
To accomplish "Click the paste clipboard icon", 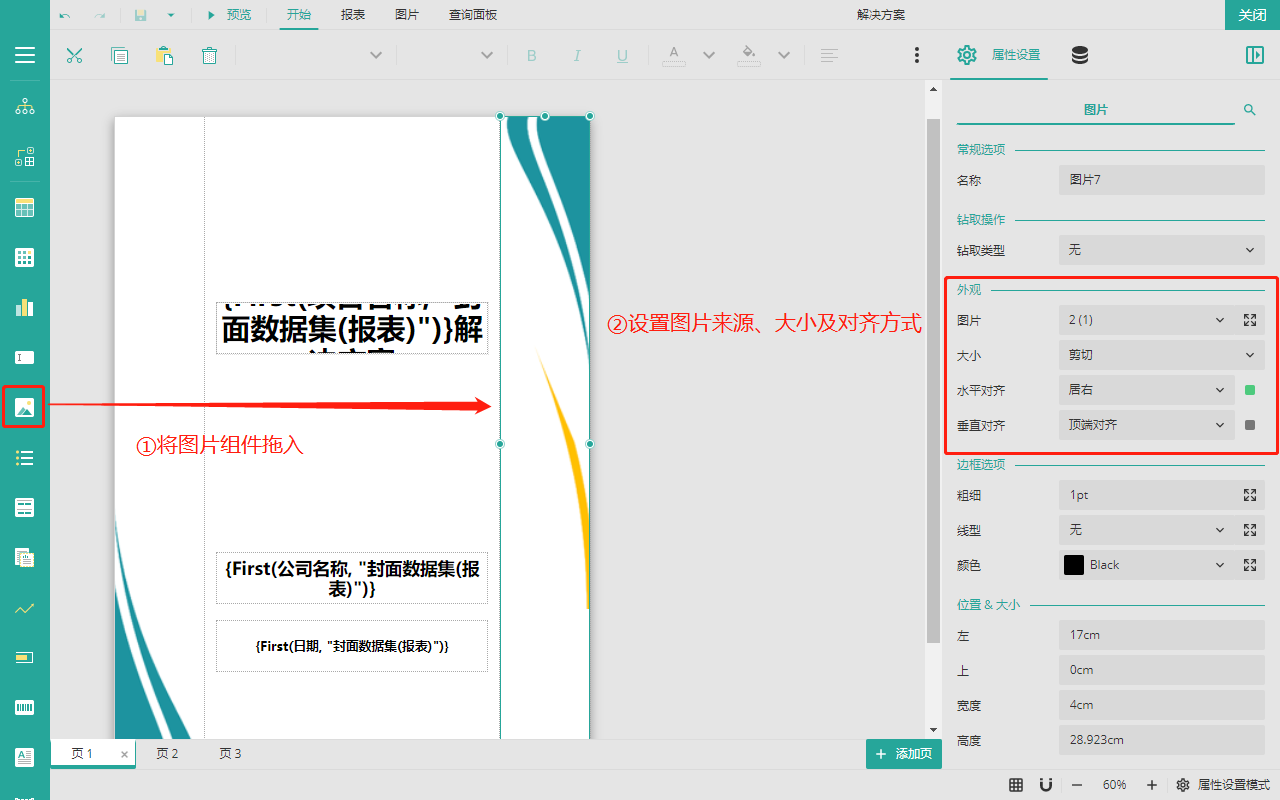I will click(x=164, y=55).
